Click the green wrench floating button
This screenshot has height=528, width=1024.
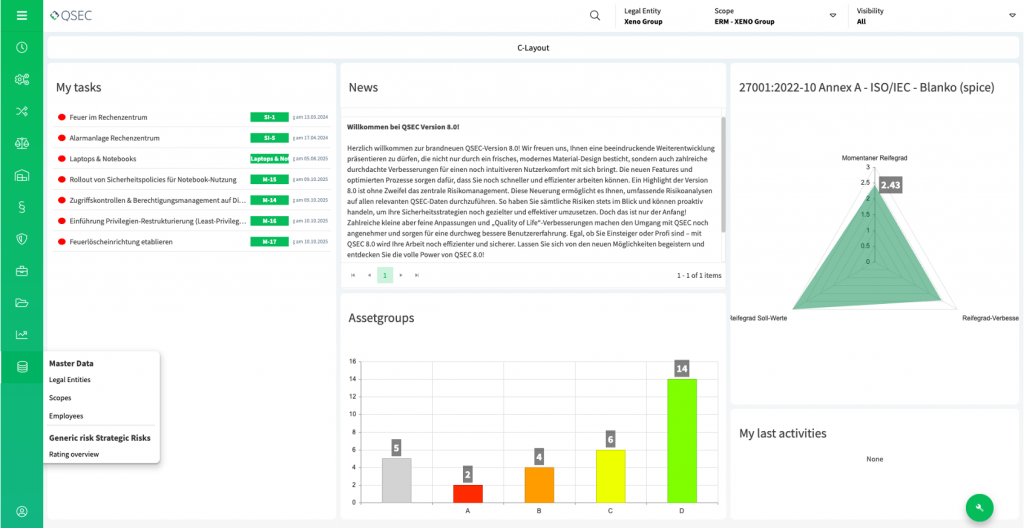(980, 508)
